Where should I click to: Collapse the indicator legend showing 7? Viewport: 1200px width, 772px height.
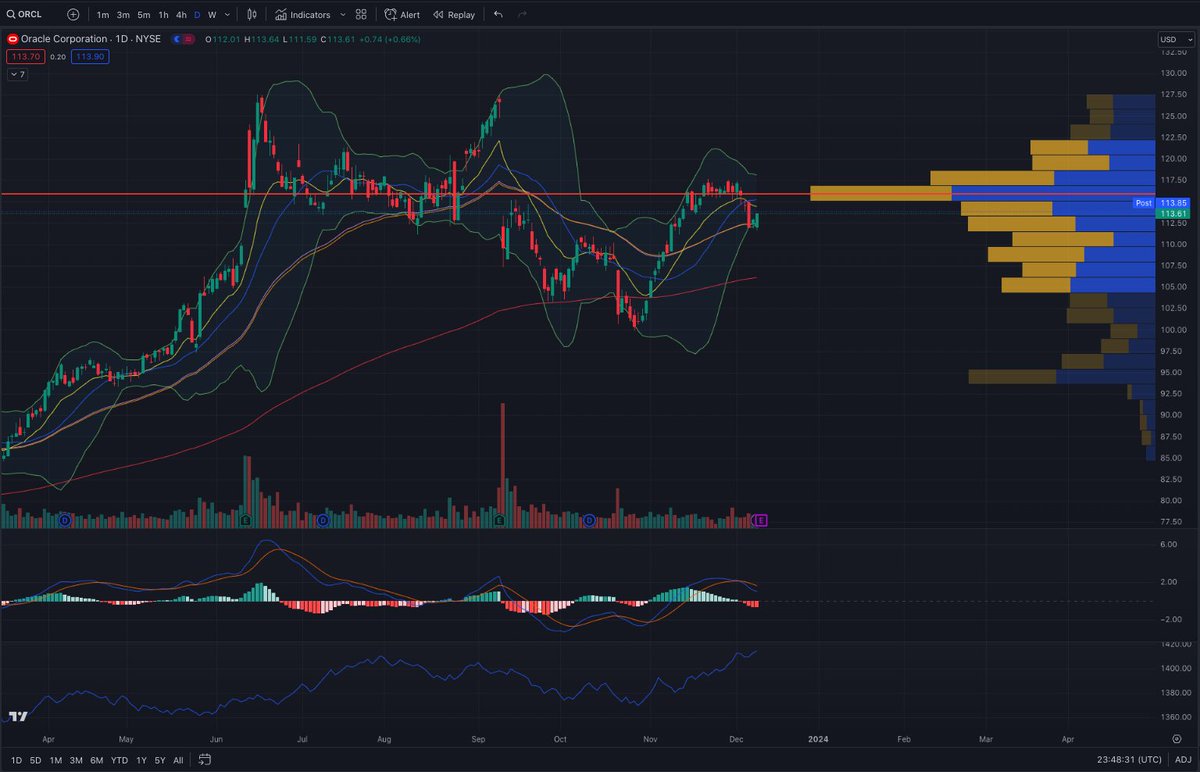(x=17, y=75)
